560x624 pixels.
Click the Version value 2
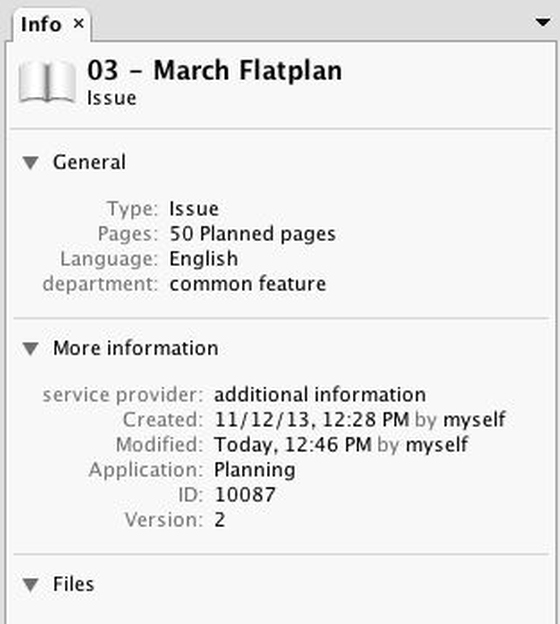point(220,520)
